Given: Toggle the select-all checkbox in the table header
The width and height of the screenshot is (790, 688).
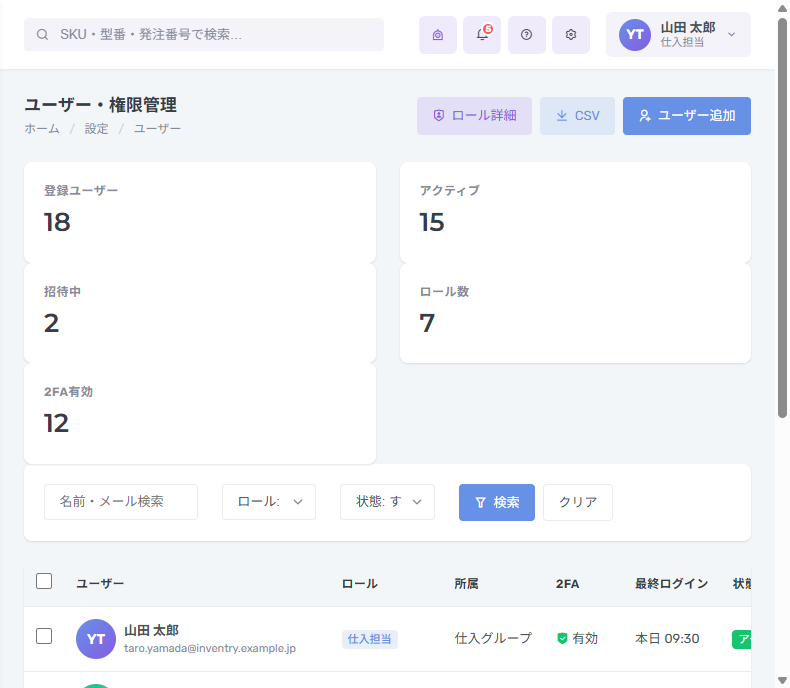Looking at the screenshot, I should pyautogui.click(x=44, y=581).
